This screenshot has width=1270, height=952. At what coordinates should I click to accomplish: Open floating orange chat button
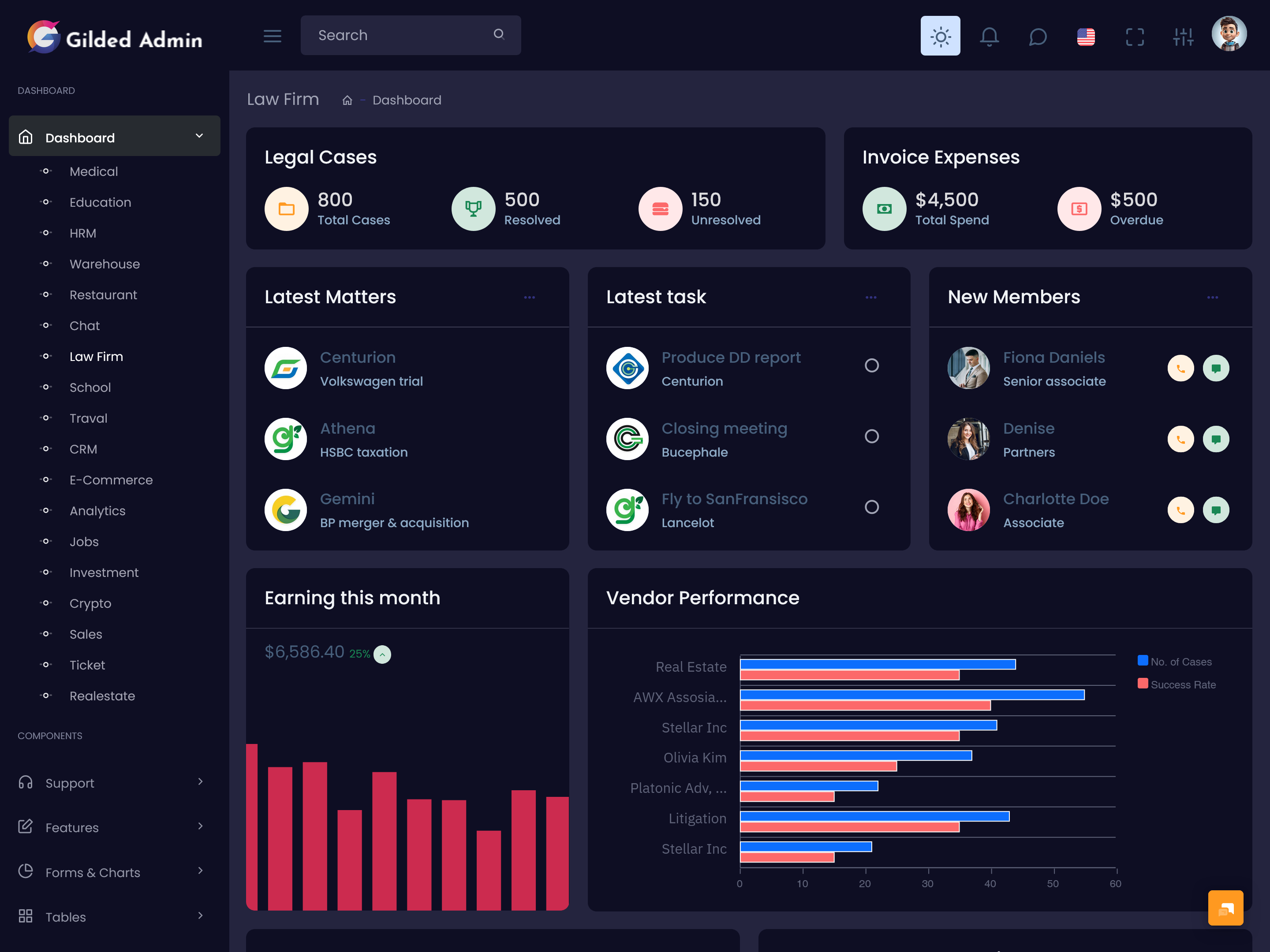[x=1225, y=908]
